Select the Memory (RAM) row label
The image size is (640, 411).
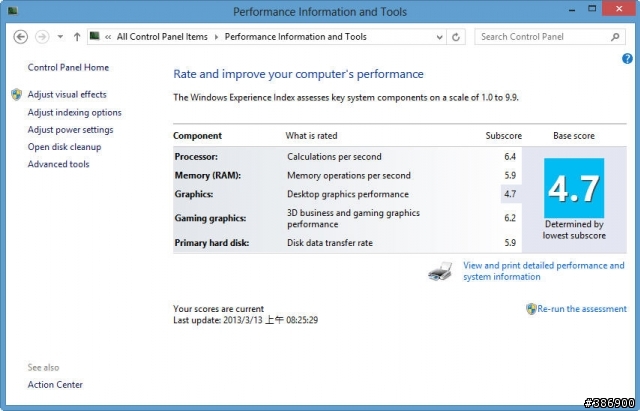(208, 176)
